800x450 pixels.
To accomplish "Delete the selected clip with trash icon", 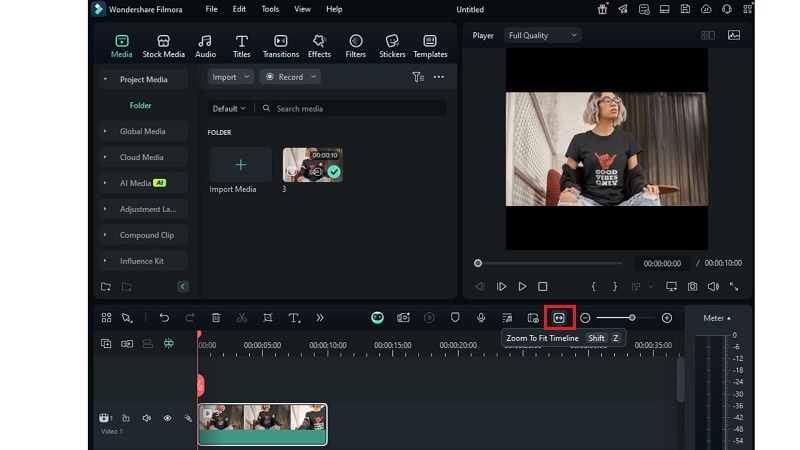I will click(216, 318).
